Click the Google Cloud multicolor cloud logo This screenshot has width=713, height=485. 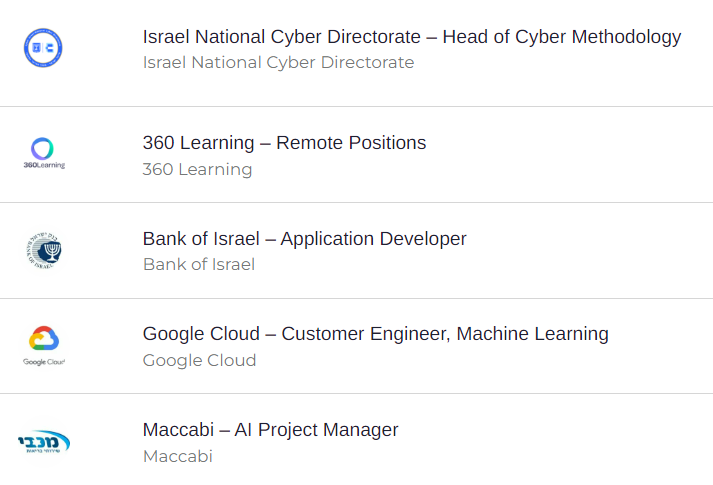44,338
